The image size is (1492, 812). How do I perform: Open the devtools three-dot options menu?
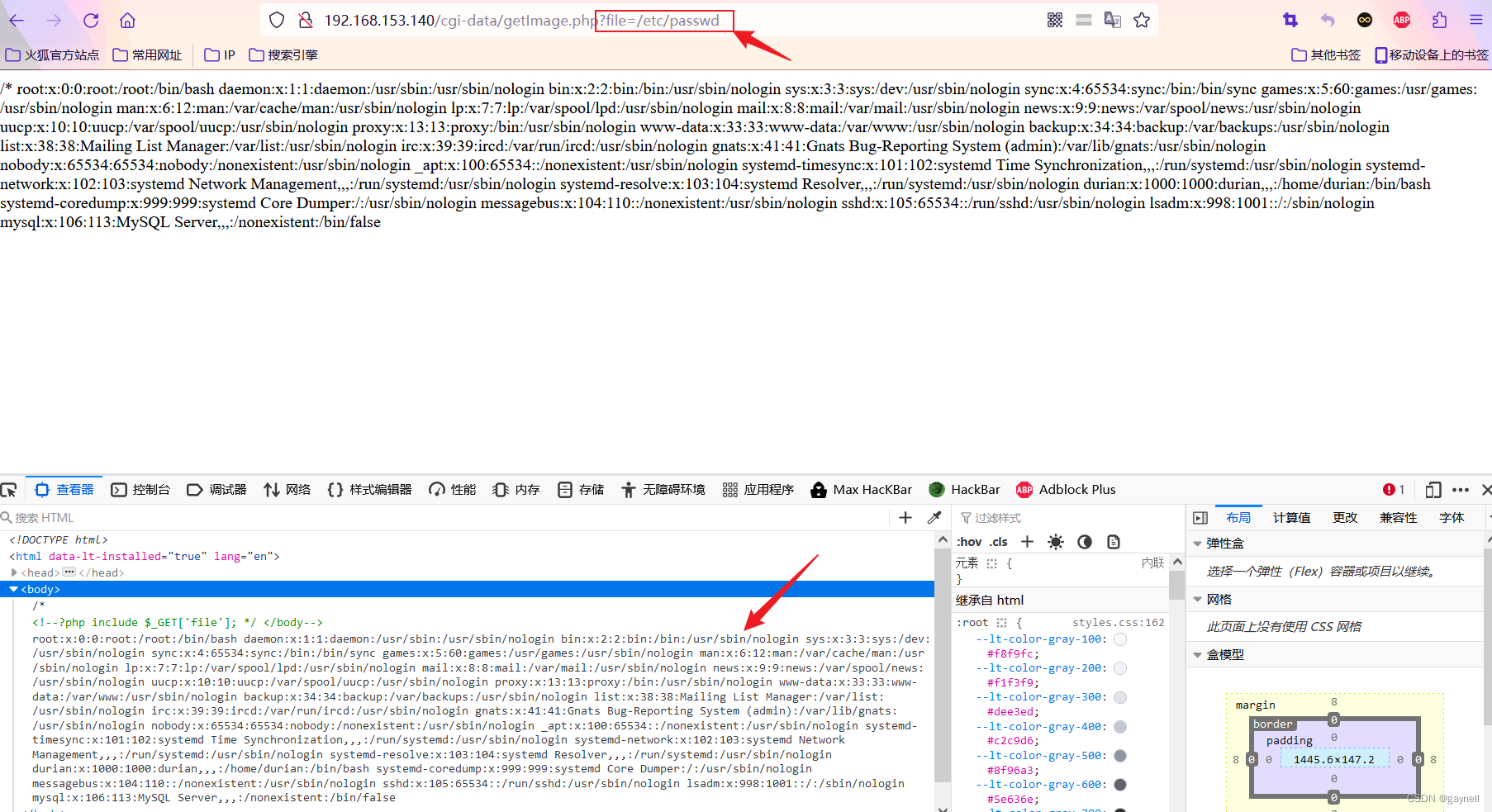coord(1461,490)
